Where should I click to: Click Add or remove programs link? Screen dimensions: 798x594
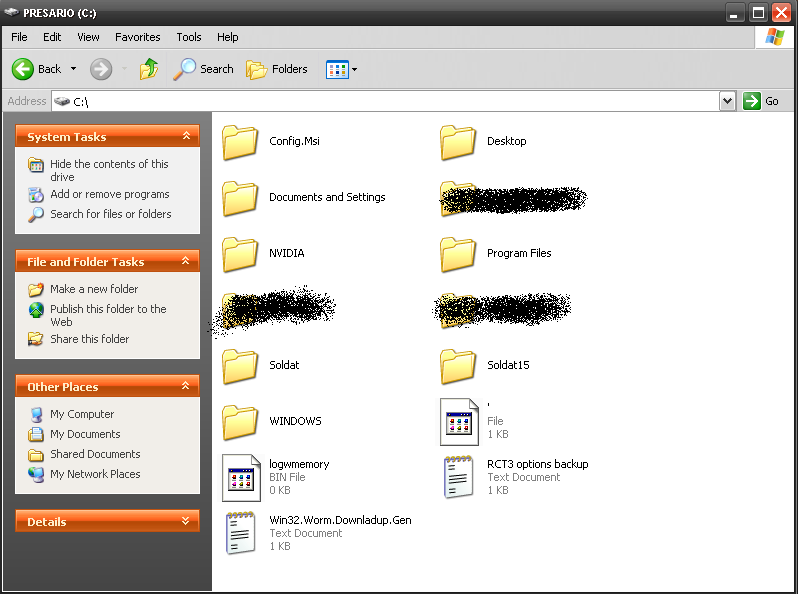click(110, 194)
